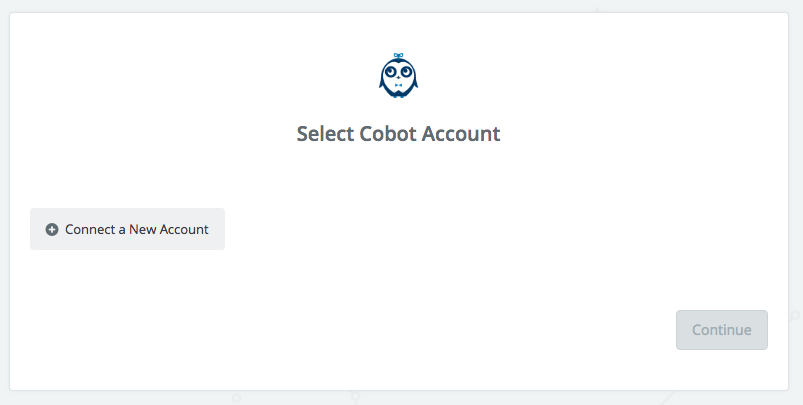The width and height of the screenshot is (803, 405).
Task: Select the Cobot mascot's right eye
Action: coord(406,71)
